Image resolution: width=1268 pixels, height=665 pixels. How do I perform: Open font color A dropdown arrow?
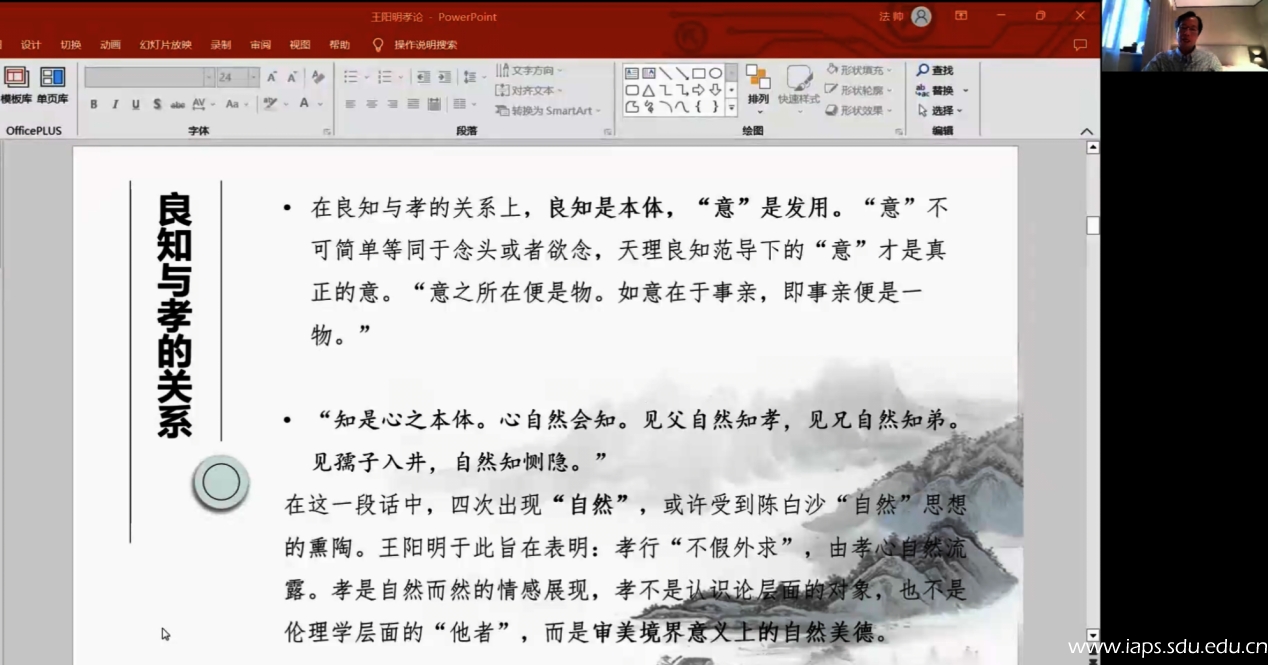pyautogui.click(x=320, y=104)
